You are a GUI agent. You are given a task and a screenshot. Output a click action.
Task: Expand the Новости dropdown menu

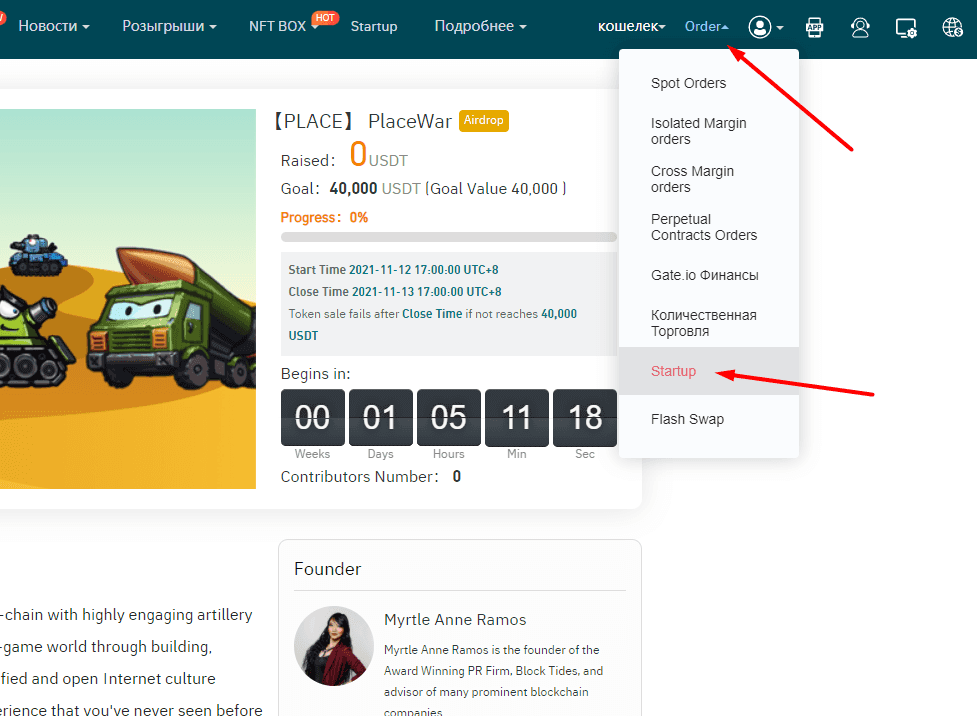click(x=54, y=26)
